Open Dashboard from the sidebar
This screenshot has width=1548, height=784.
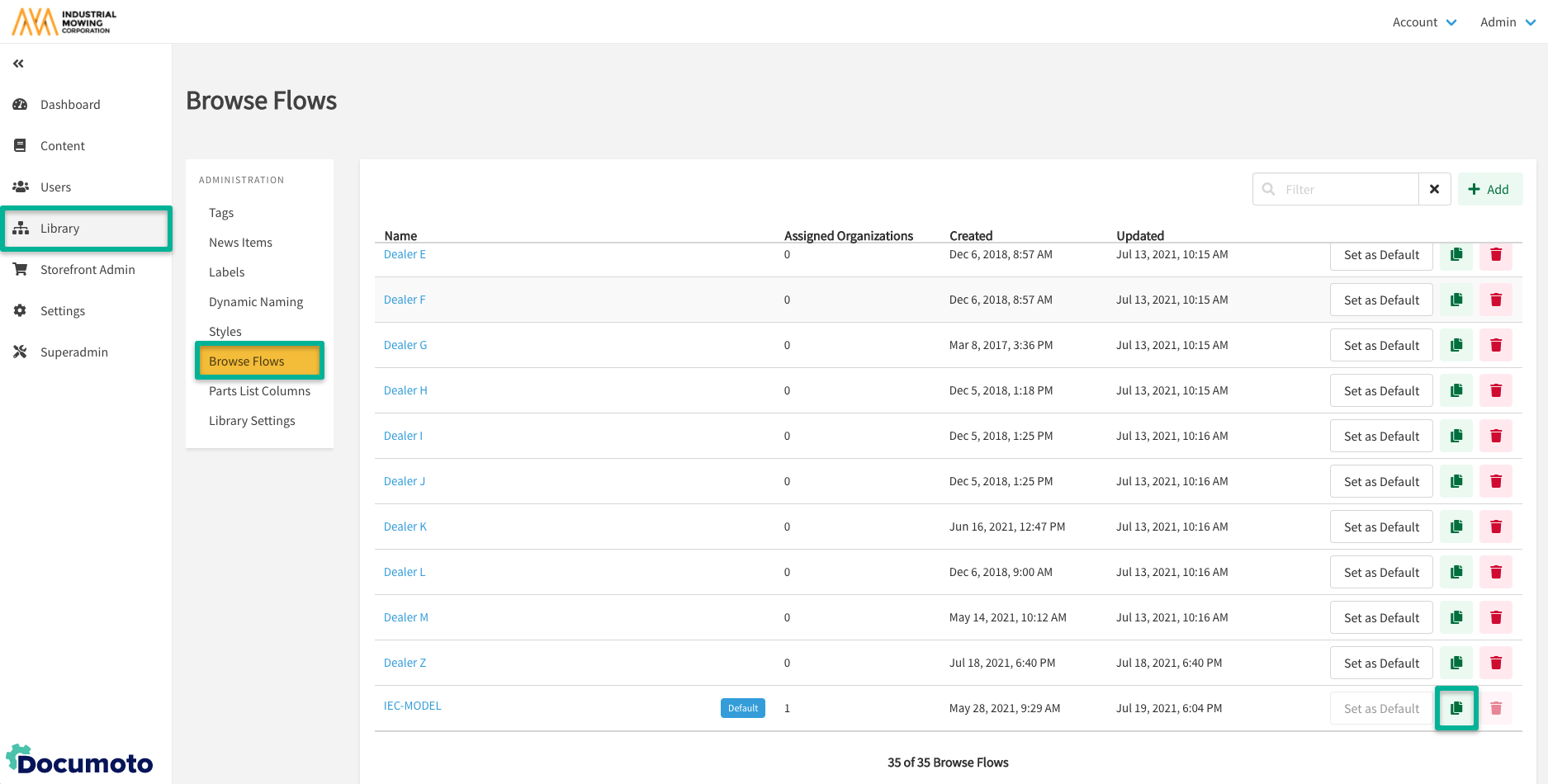click(x=70, y=105)
